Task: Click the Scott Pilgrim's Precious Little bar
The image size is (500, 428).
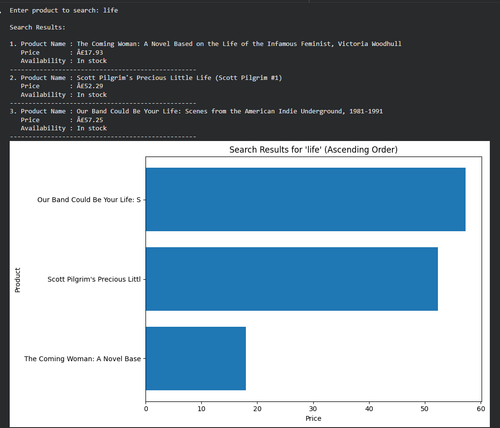Action: (292, 279)
